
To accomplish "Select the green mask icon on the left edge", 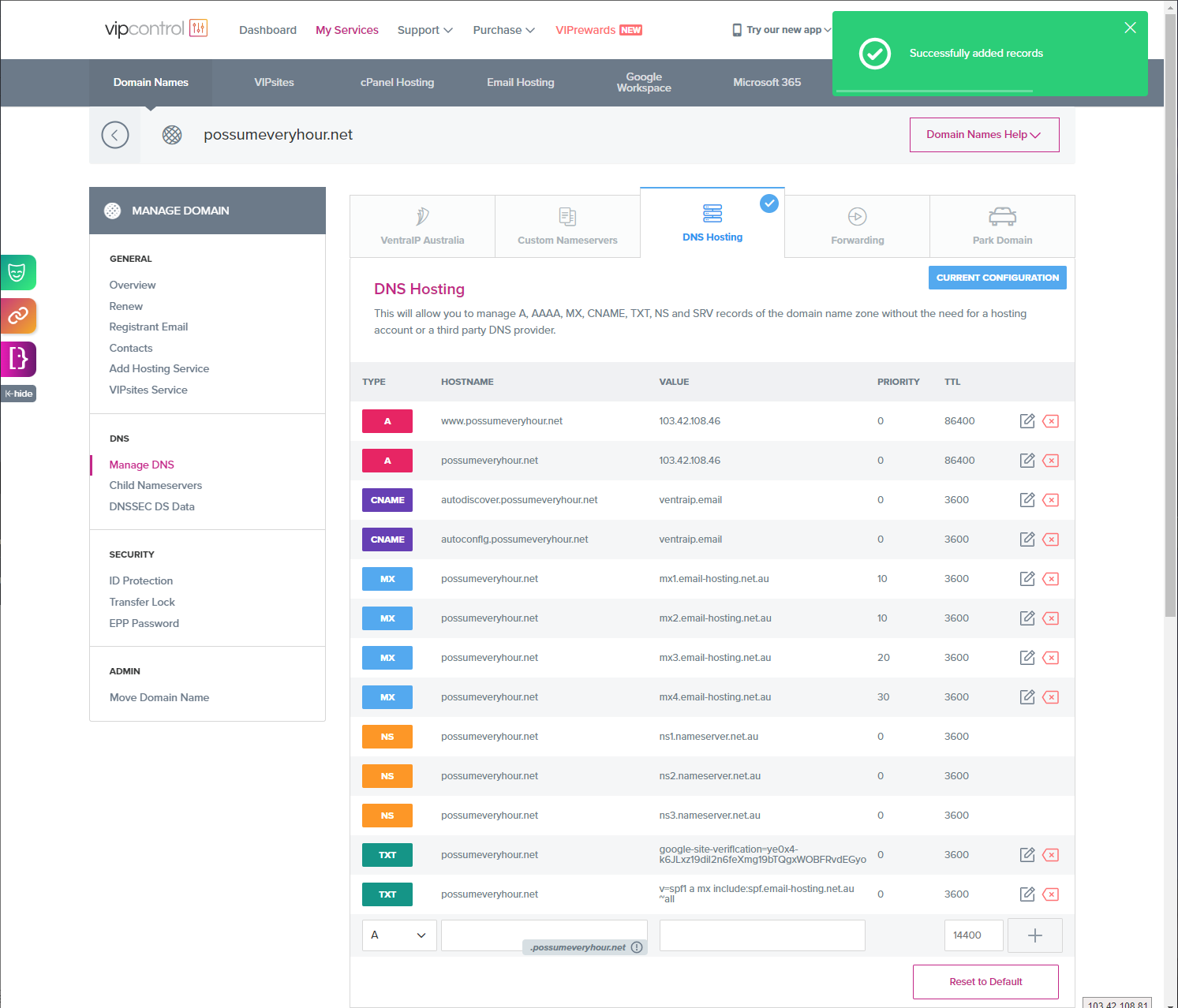I will (17, 272).
